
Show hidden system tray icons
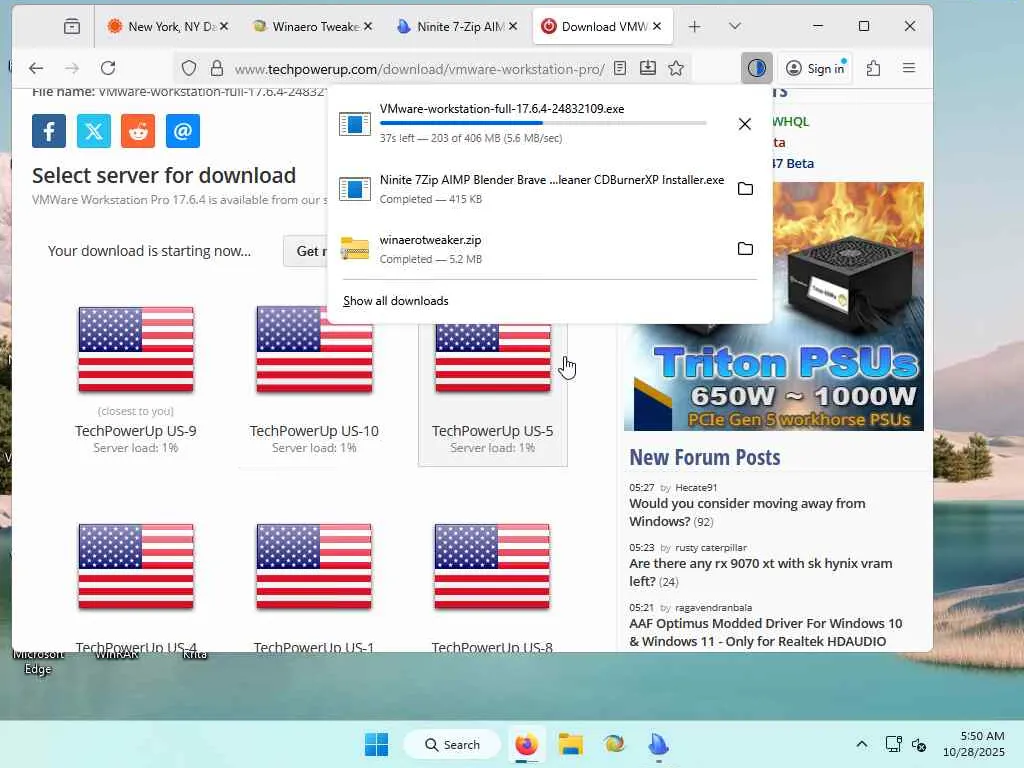861,744
